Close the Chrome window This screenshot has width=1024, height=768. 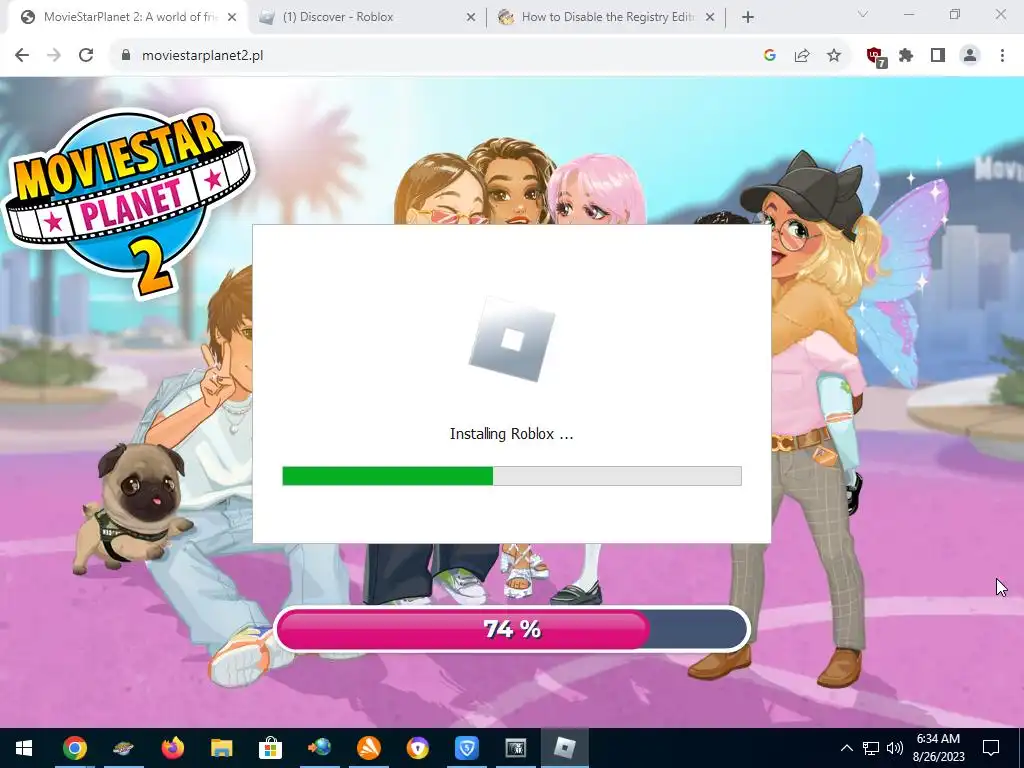coord(1000,14)
